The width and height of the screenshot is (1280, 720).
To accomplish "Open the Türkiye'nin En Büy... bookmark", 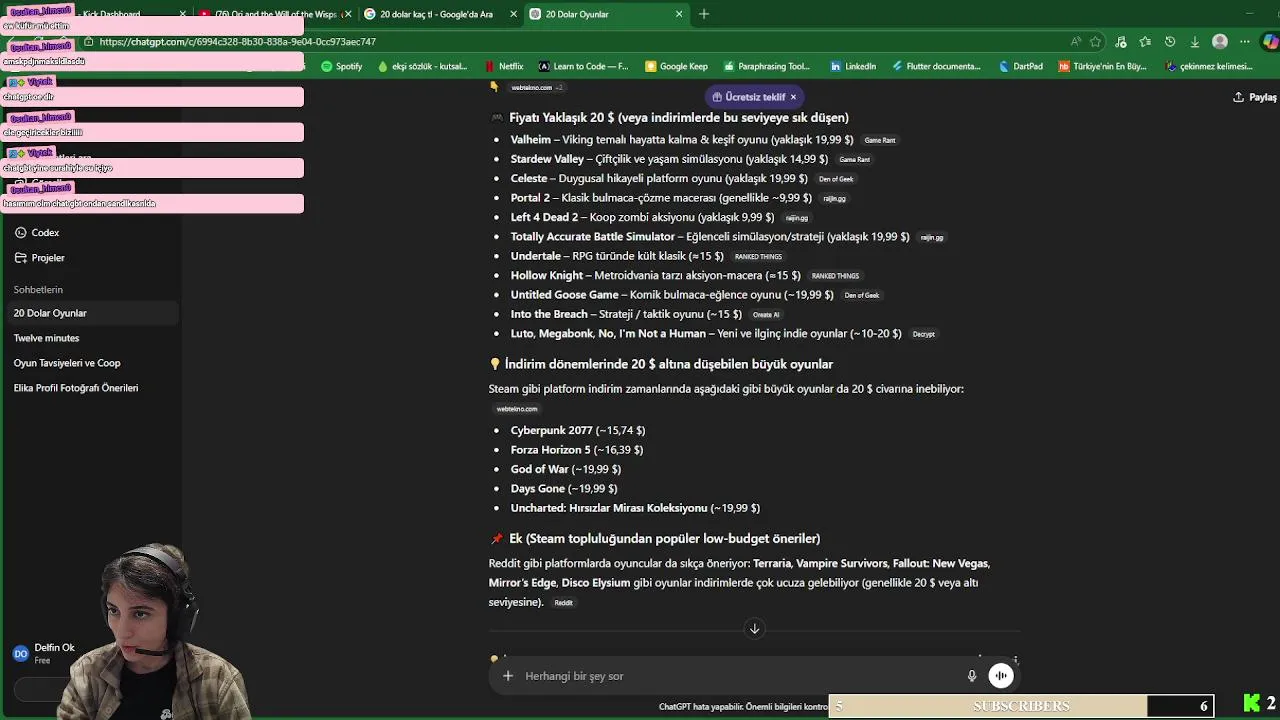I will 1103,66.
